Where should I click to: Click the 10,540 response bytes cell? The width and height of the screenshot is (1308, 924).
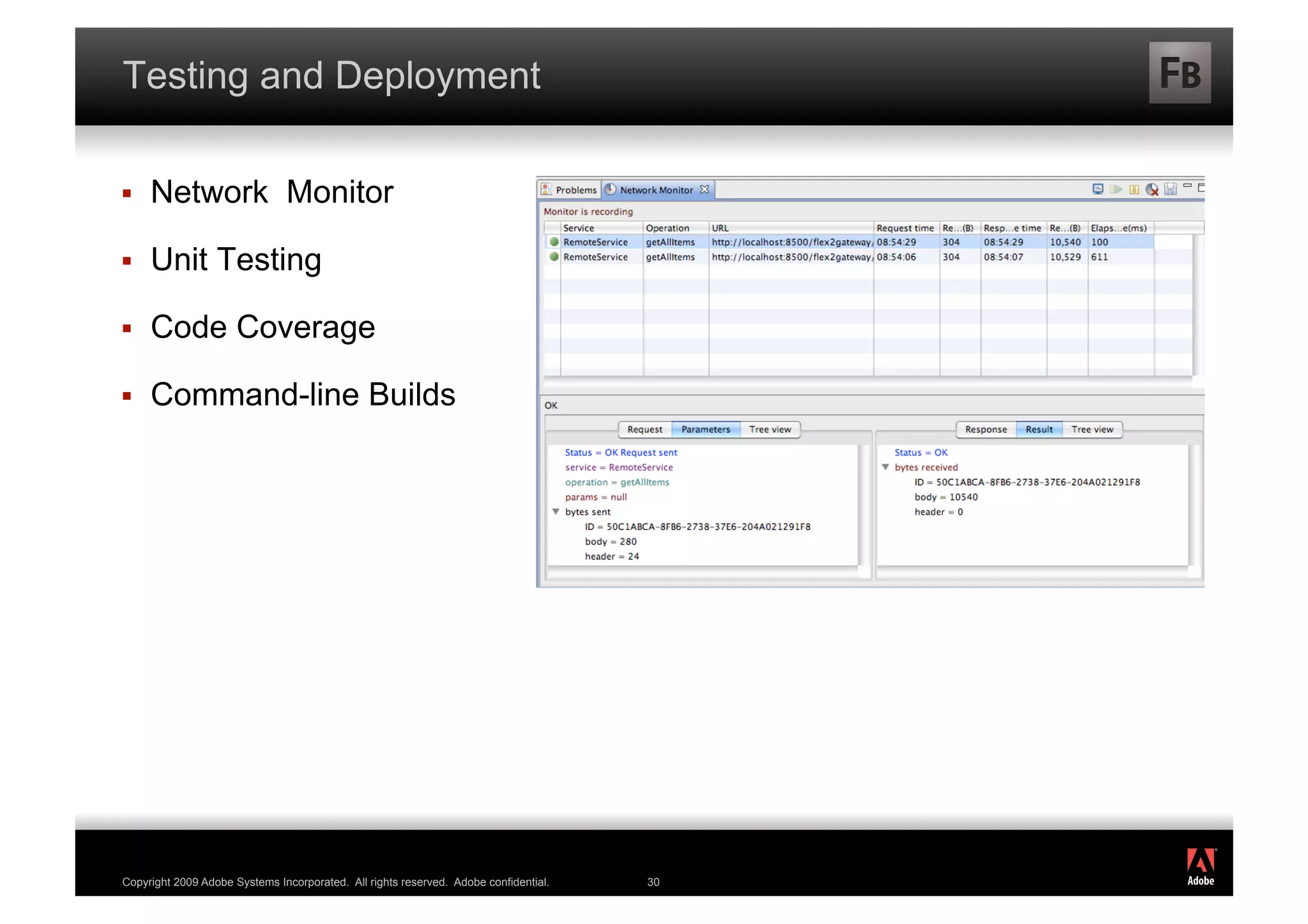[1065, 242]
